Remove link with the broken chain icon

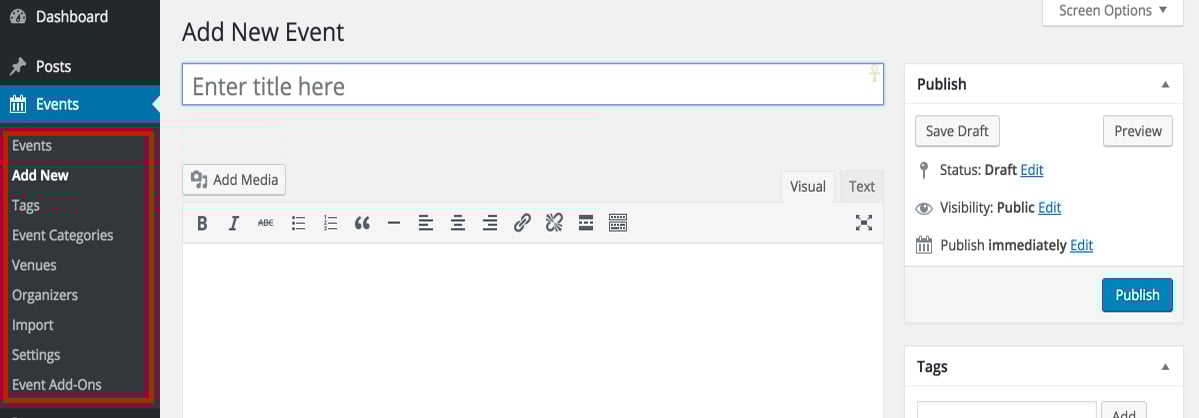[x=554, y=223]
